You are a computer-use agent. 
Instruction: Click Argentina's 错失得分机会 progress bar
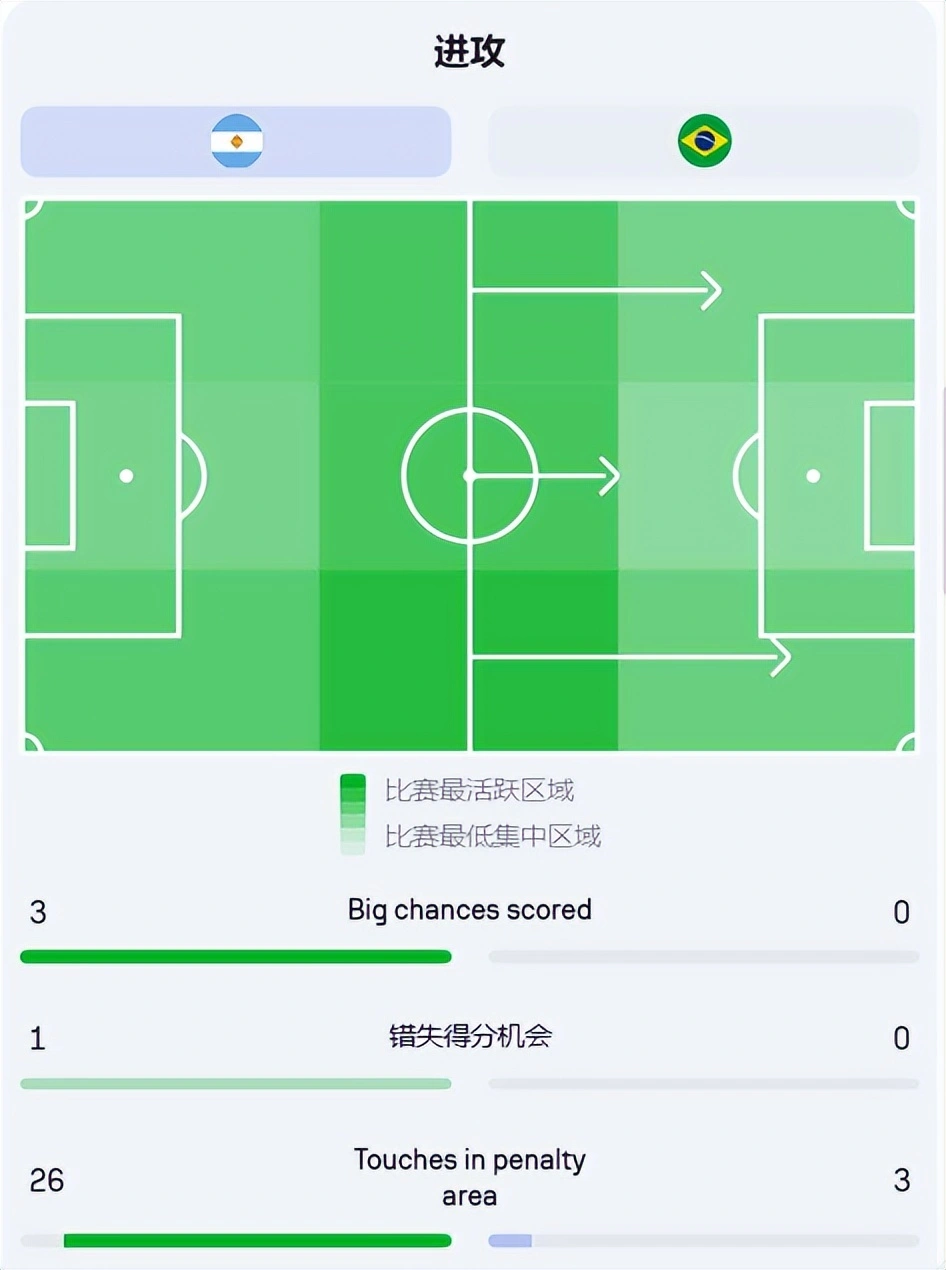coord(236,1084)
